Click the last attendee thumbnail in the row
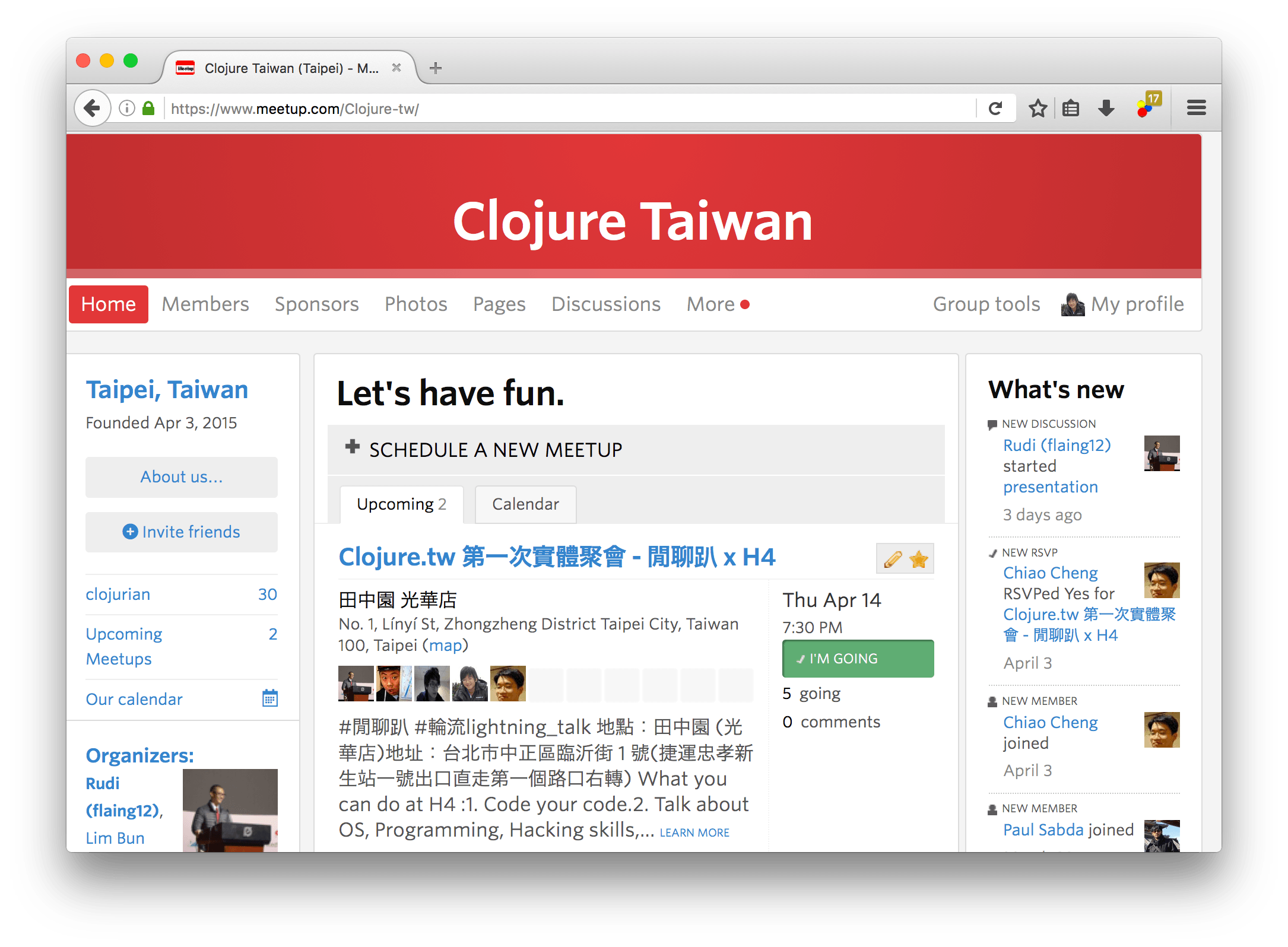 [507, 684]
